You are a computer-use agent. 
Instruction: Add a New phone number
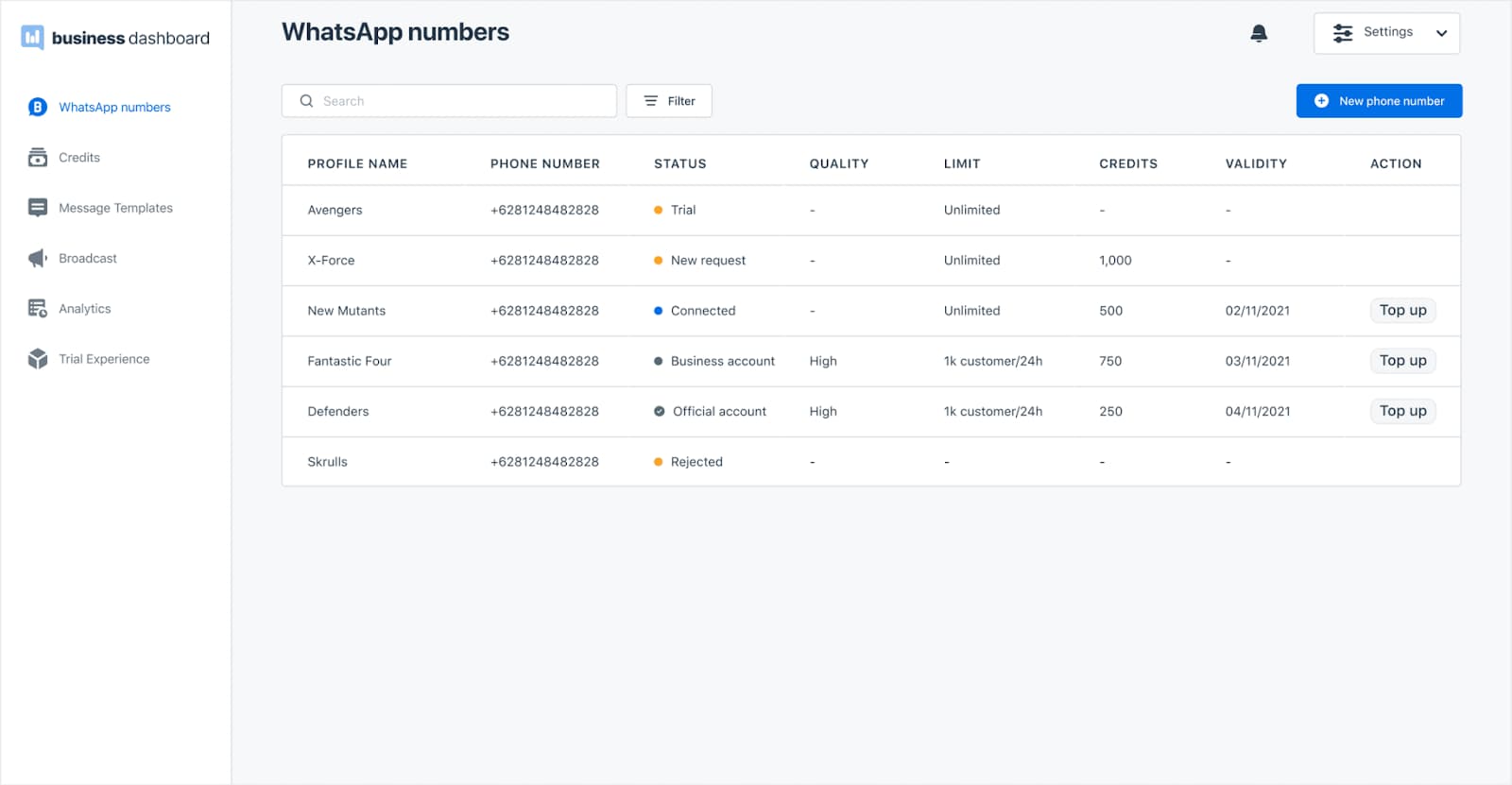(x=1379, y=101)
